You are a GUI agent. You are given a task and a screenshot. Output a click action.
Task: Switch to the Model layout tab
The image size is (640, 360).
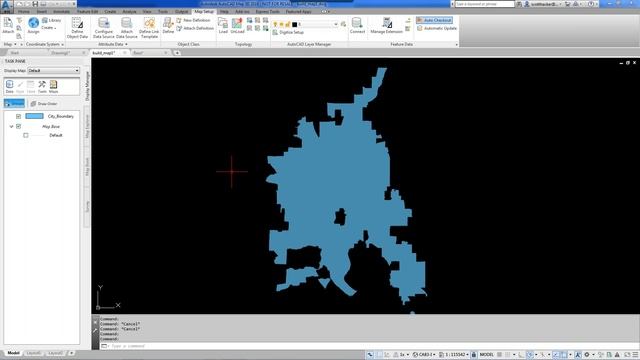(x=13, y=353)
